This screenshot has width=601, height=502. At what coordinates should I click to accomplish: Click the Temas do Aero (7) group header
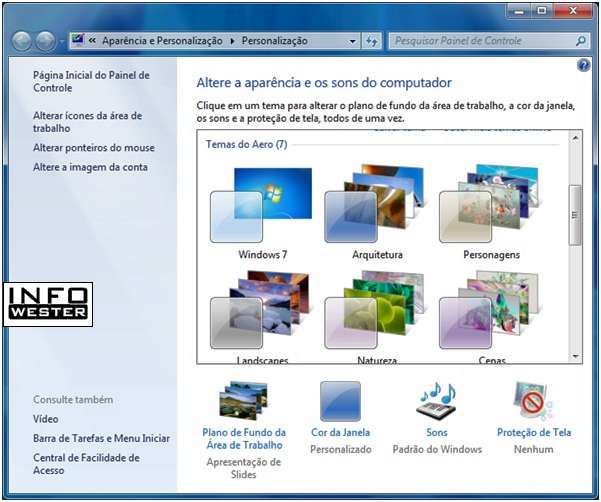(x=246, y=144)
